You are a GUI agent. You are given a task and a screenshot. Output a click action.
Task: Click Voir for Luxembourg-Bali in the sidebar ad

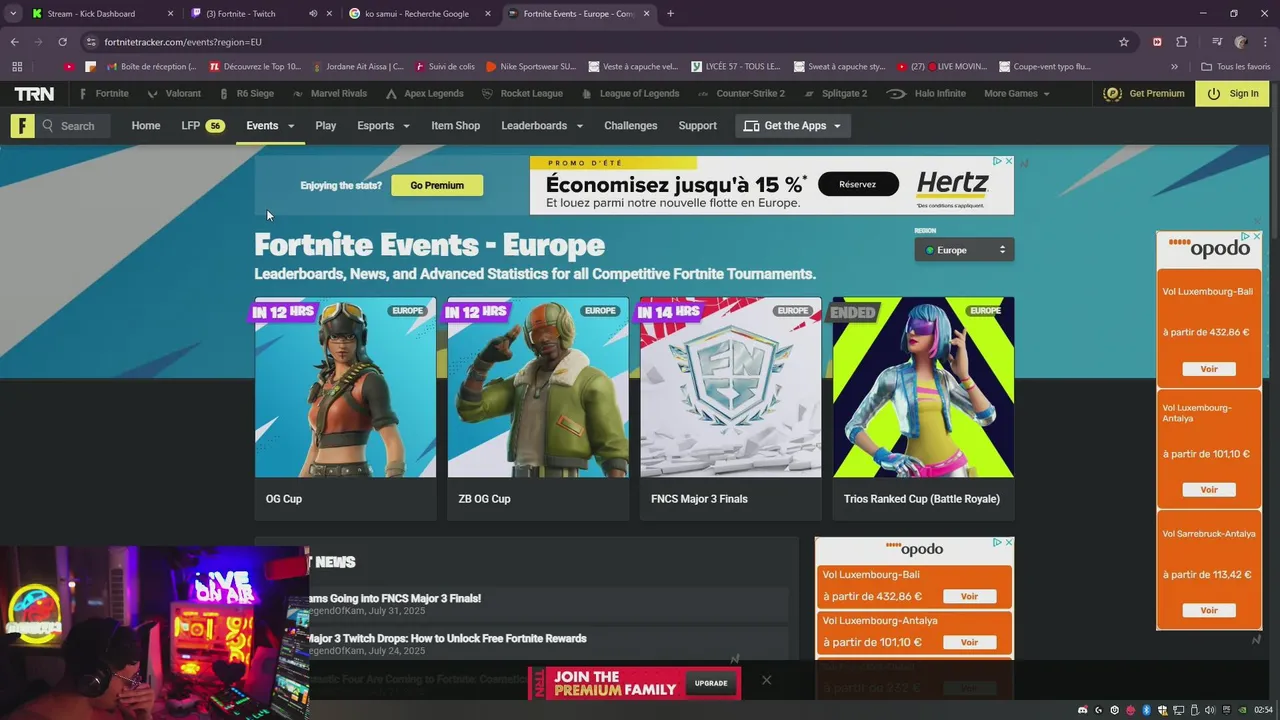point(1209,369)
